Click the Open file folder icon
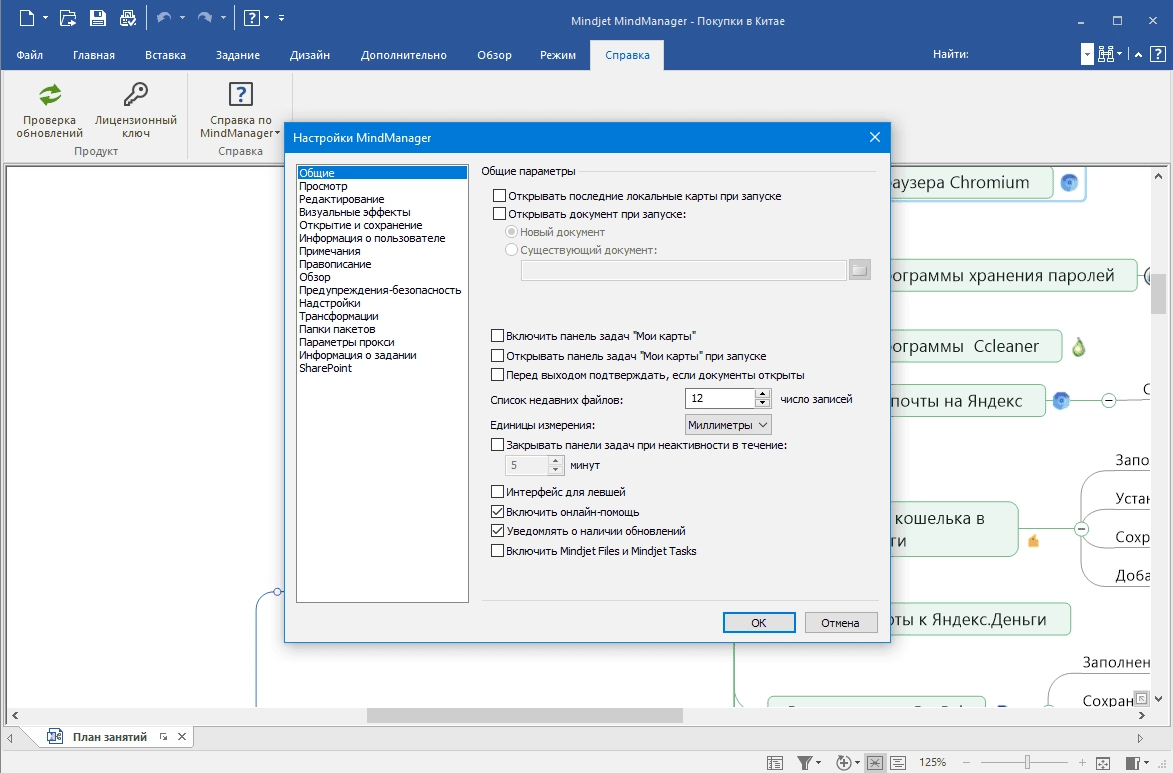The image size is (1173, 773). [67, 18]
